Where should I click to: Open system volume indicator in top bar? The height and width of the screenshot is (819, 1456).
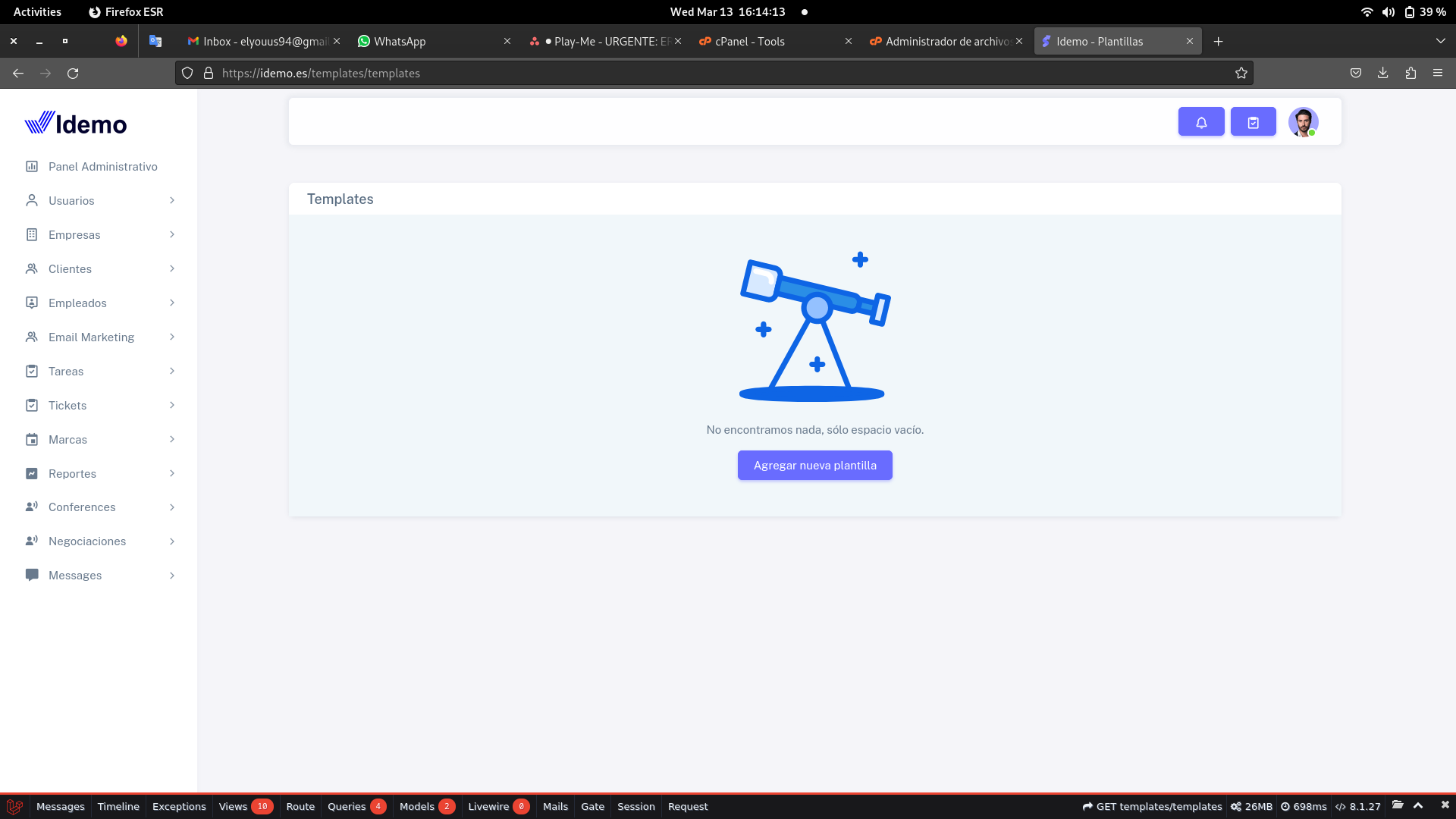[1389, 12]
